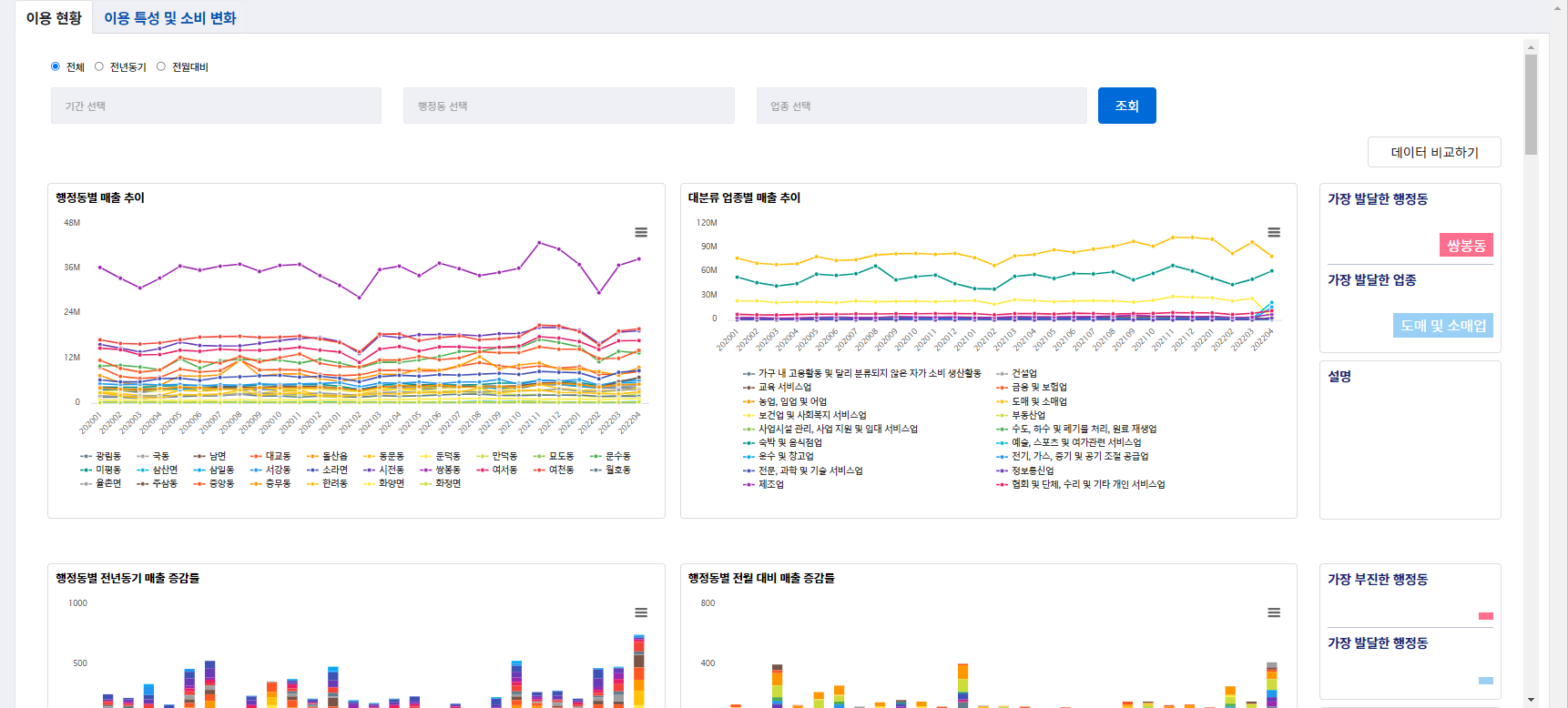Toggle 대교동 series in legend

click(x=270, y=456)
